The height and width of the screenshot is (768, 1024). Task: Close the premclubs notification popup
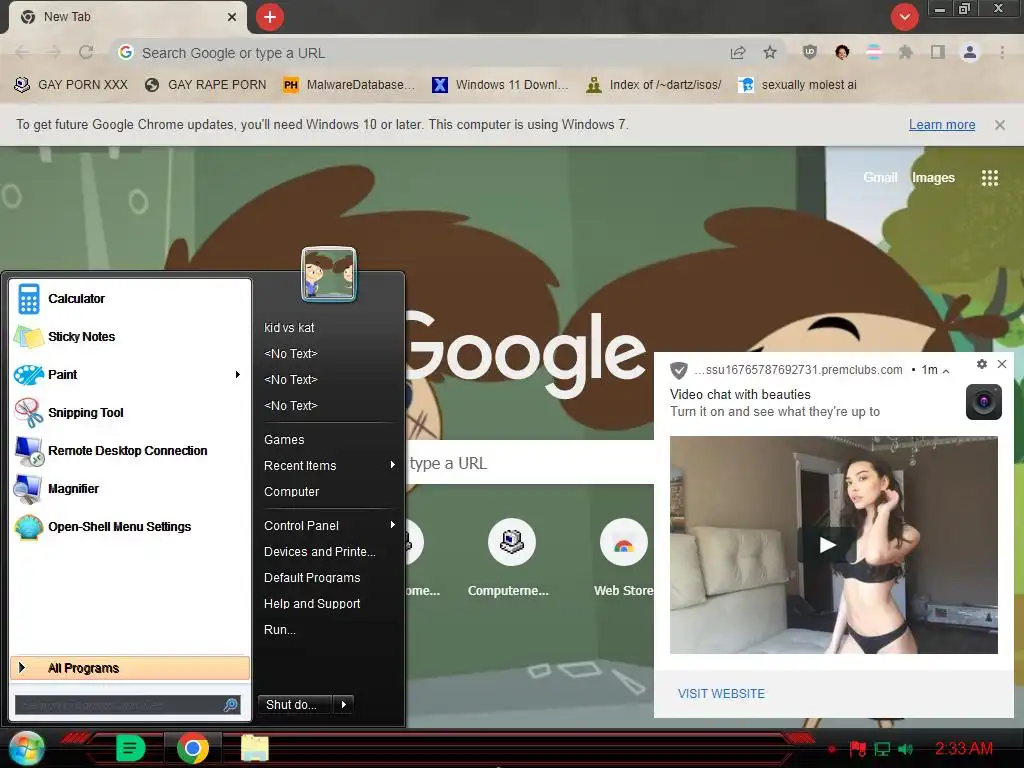tap(1002, 364)
